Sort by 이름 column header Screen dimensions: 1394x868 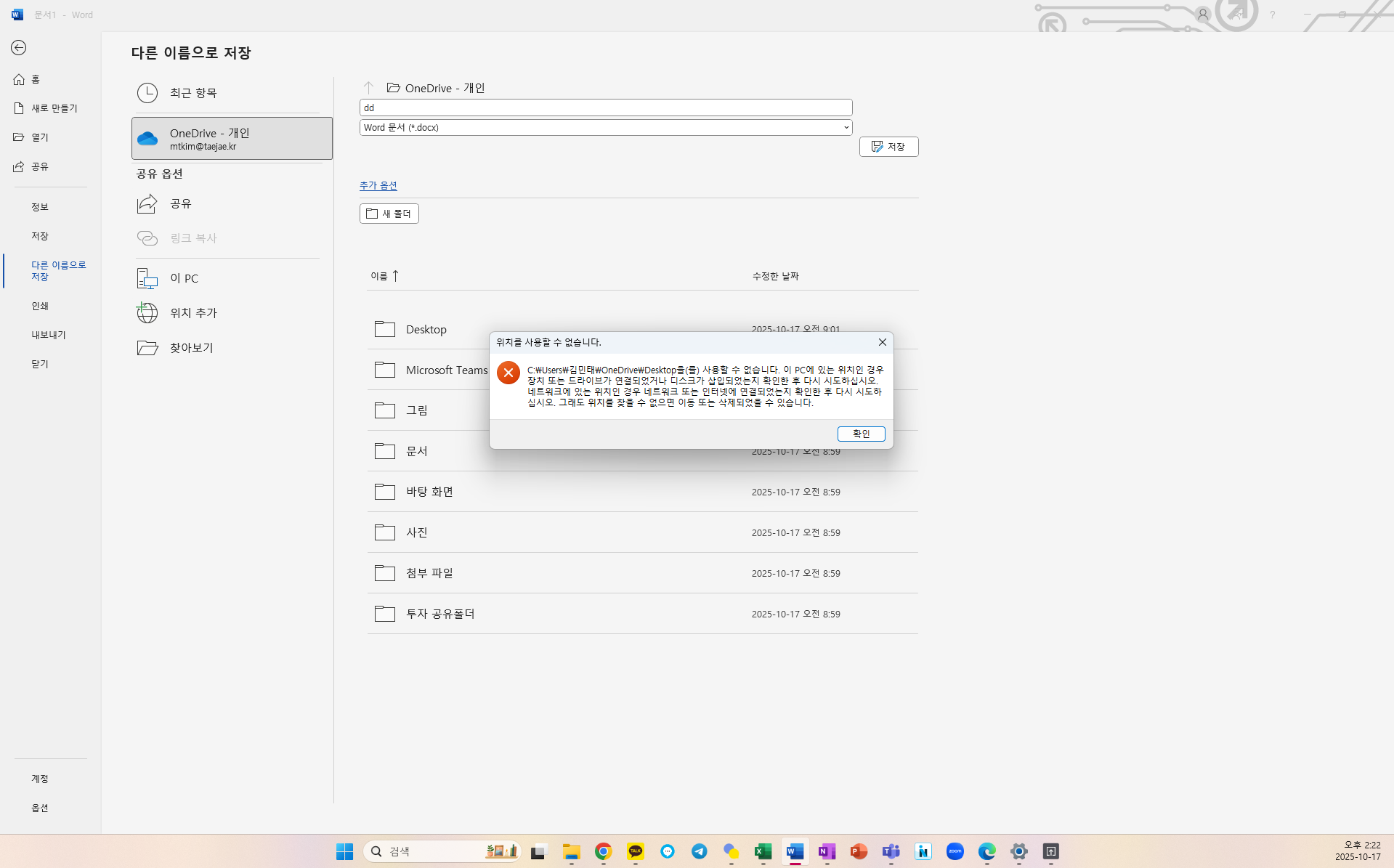coord(385,276)
